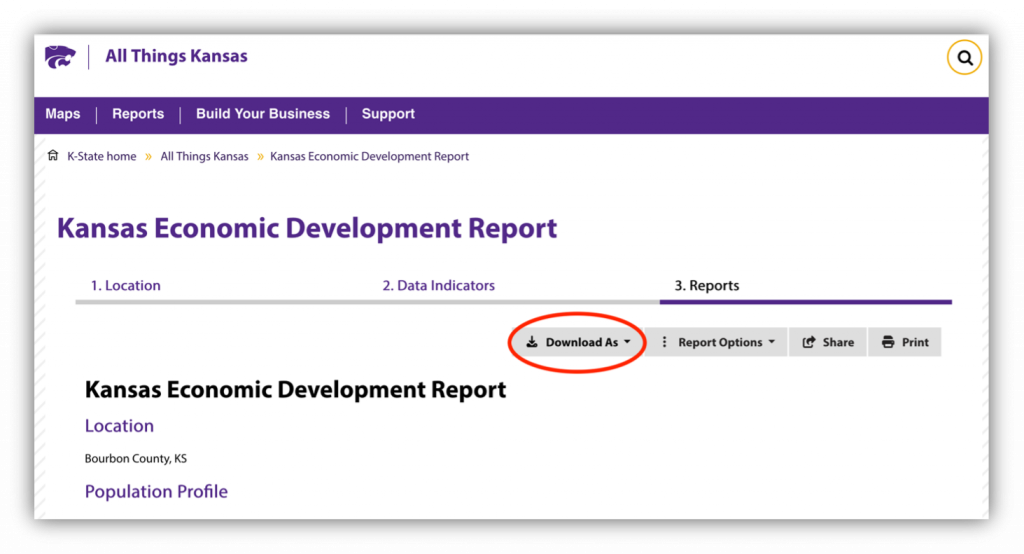
Task: Select the 3. Reports tab
Action: point(707,285)
